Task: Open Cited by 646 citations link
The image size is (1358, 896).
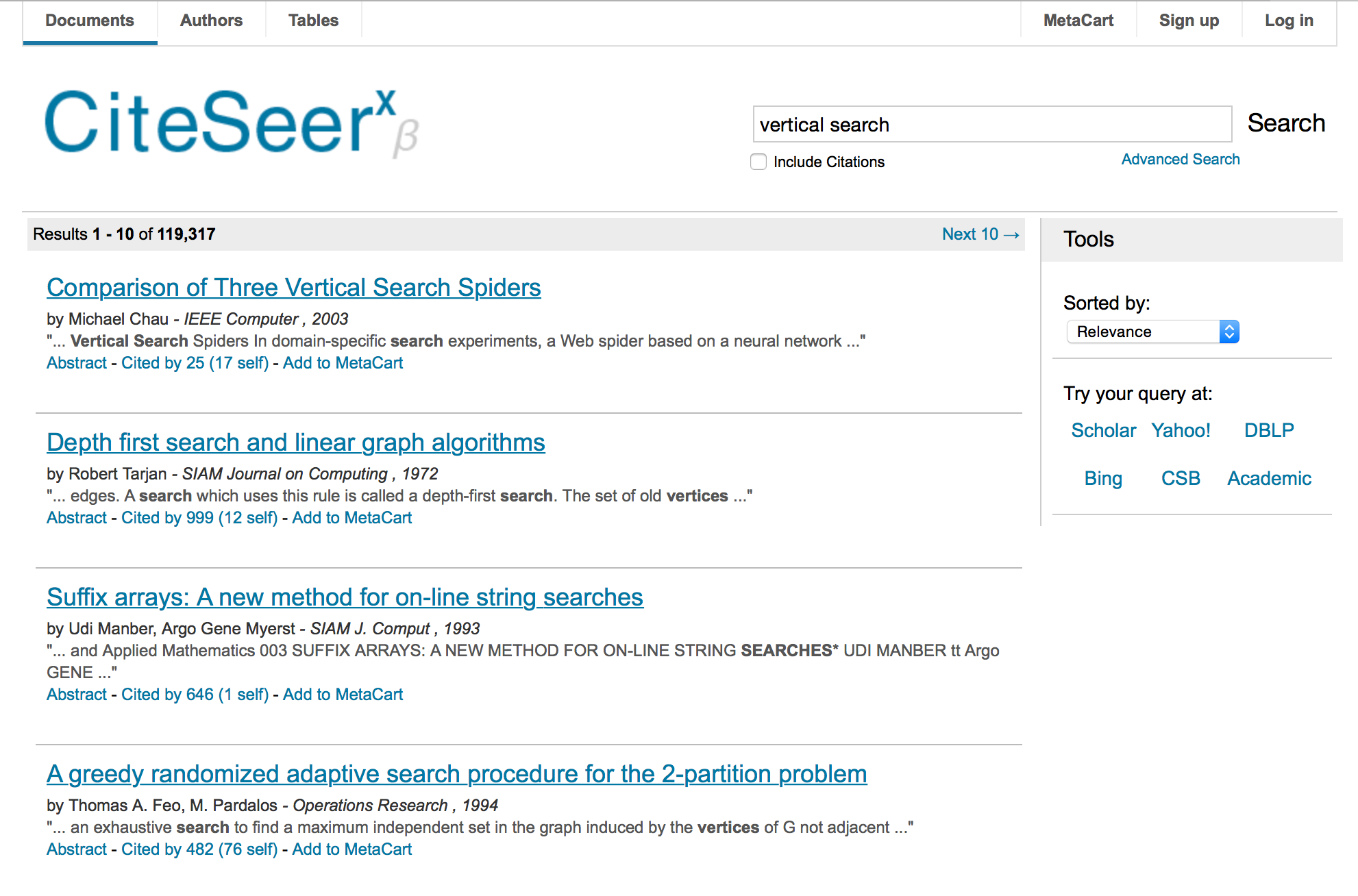Action: tap(195, 695)
